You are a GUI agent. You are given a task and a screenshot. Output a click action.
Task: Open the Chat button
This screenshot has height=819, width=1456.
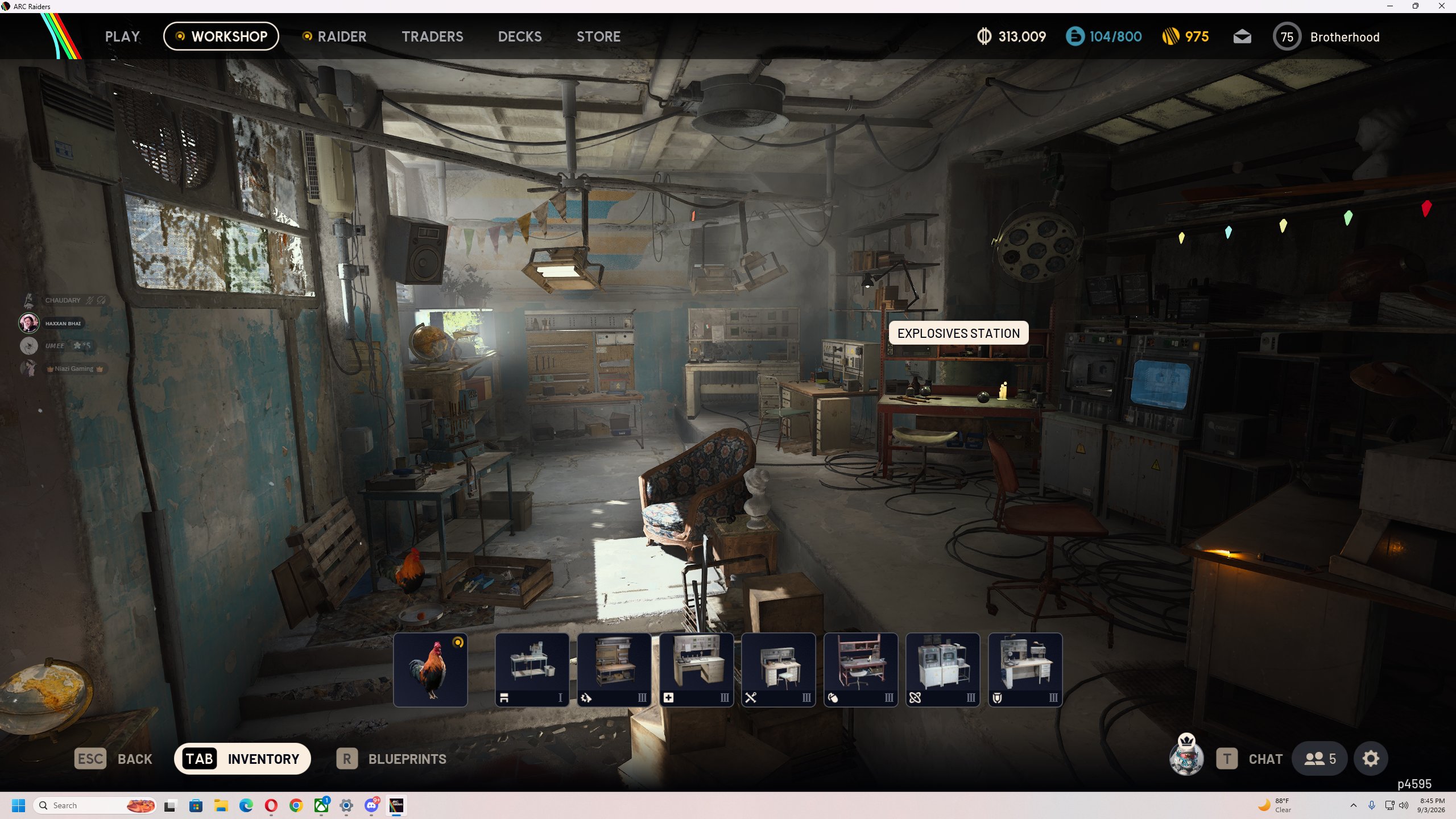point(1250,759)
